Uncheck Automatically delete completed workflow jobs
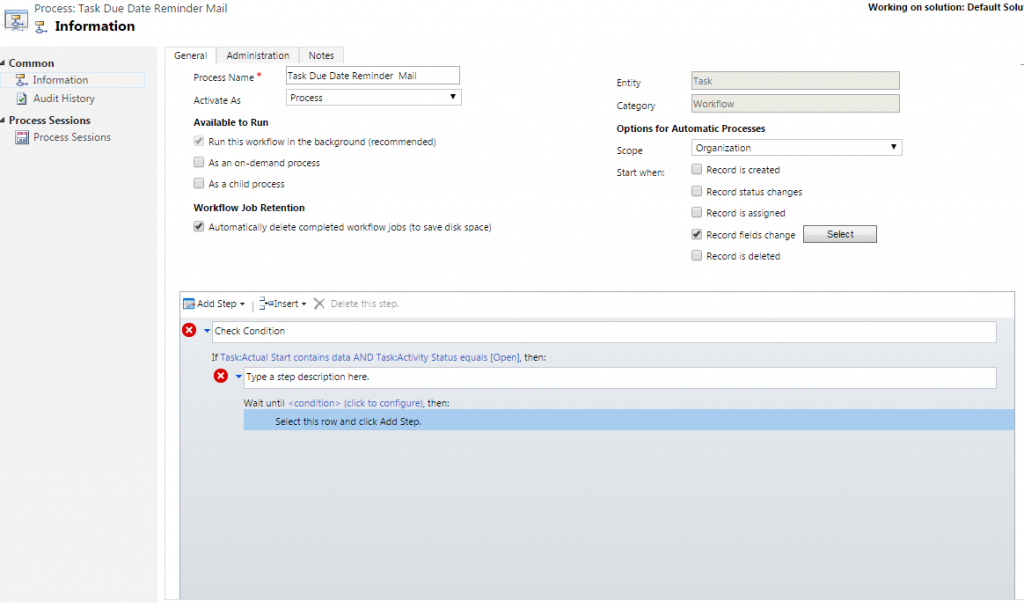1024x608 pixels. (199, 227)
